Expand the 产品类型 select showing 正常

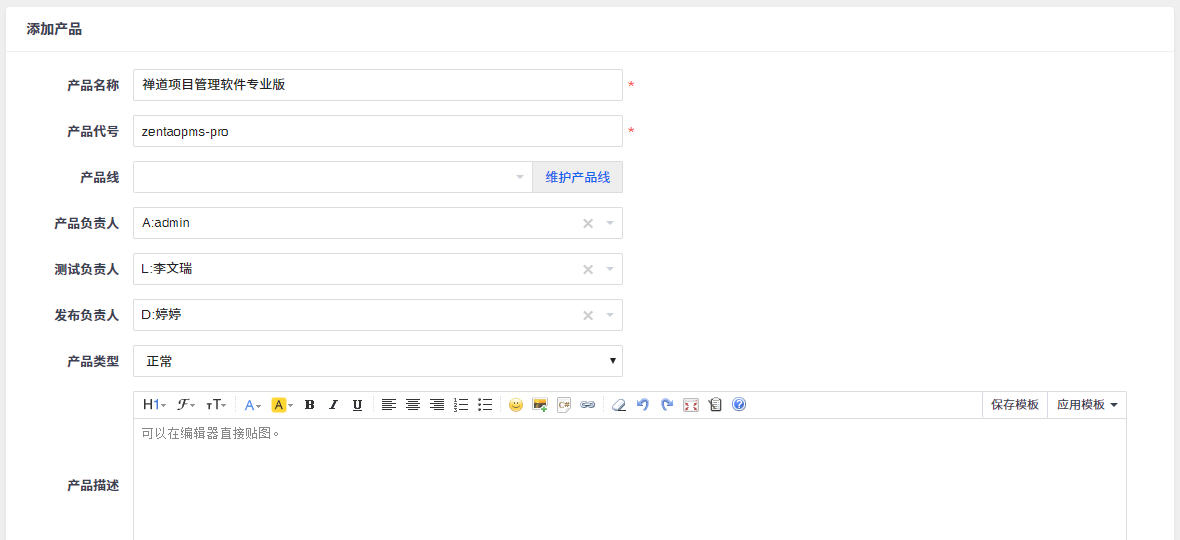[x=378, y=361]
